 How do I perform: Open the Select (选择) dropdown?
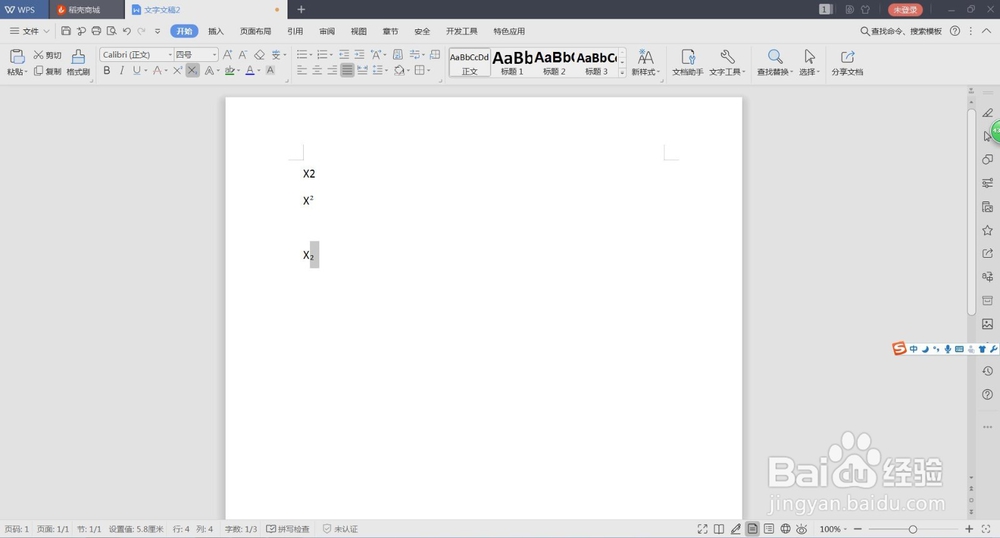coord(809,71)
